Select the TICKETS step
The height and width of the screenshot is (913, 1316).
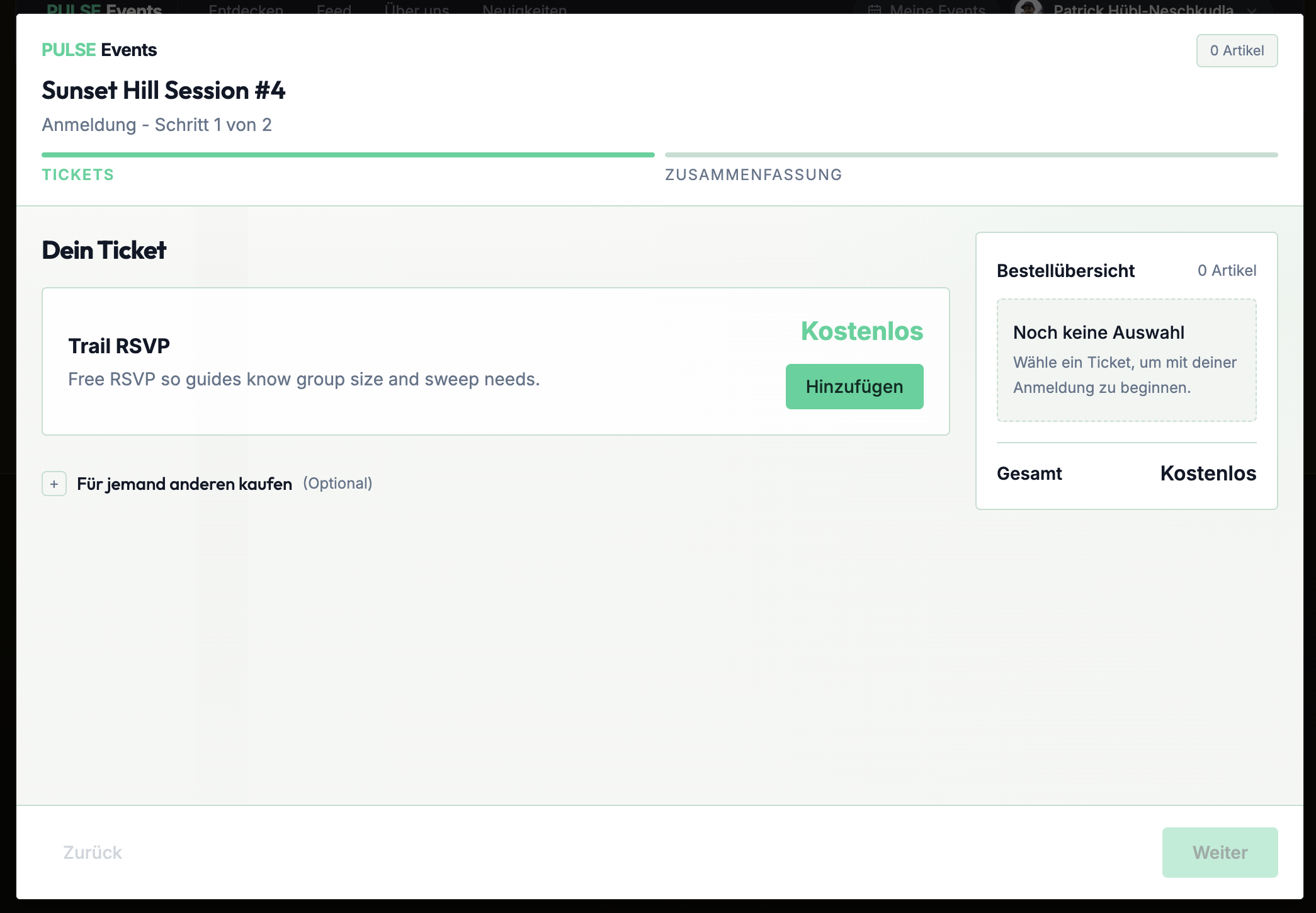[x=78, y=174]
